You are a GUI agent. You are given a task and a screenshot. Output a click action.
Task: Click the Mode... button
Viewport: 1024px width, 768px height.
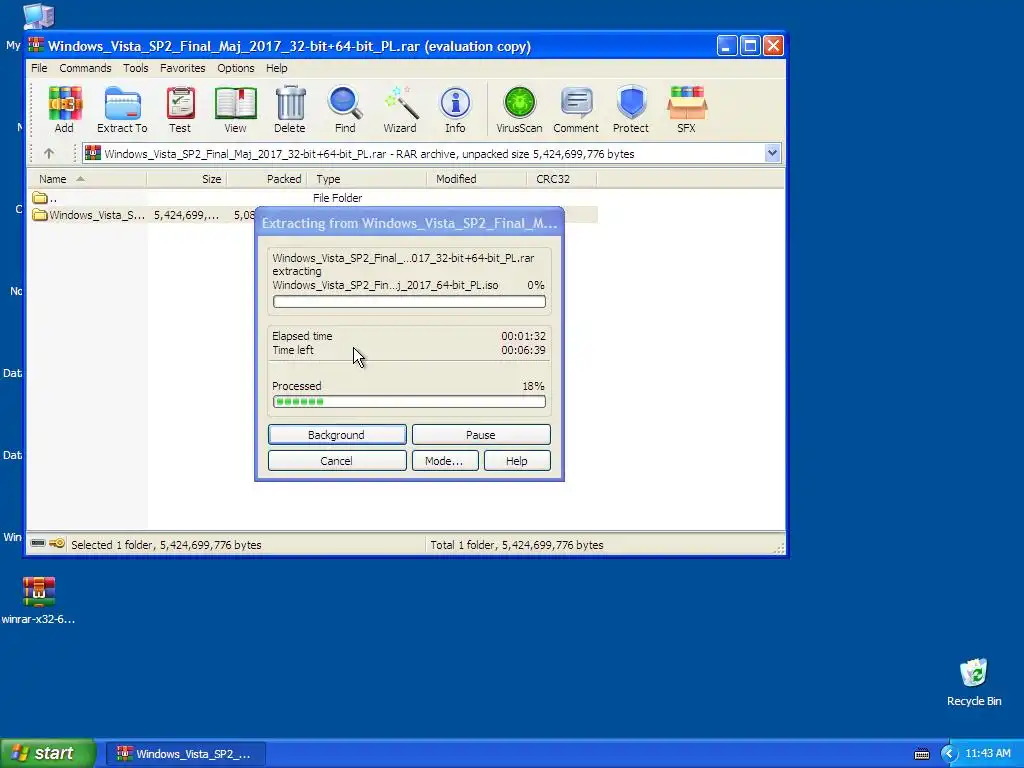[x=445, y=461]
